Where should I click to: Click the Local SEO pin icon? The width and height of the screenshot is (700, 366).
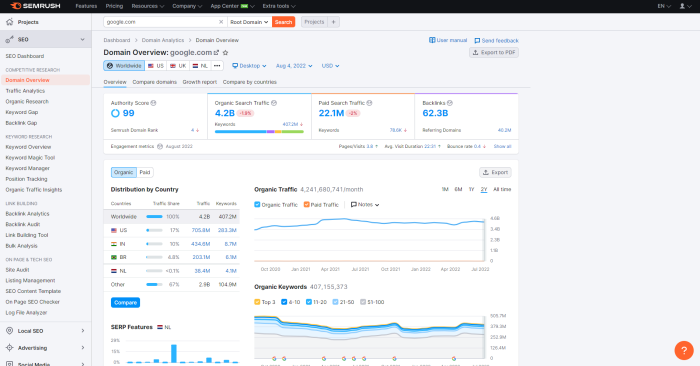tap(9, 331)
